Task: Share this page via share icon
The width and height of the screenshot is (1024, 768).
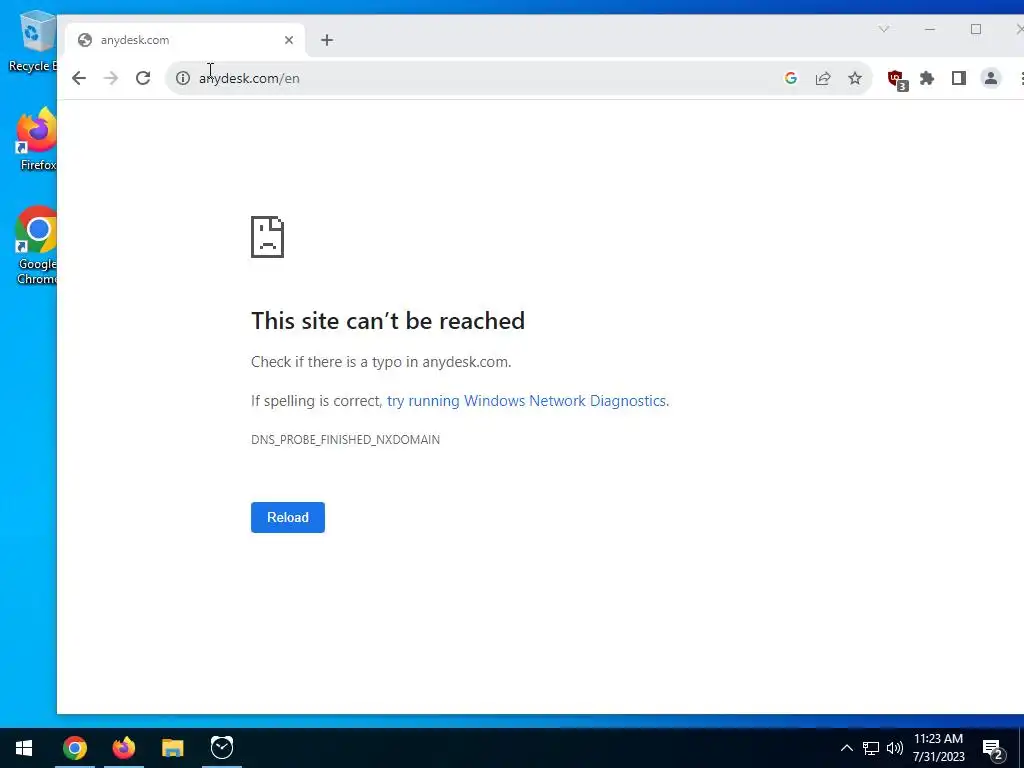Action: (x=823, y=78)
